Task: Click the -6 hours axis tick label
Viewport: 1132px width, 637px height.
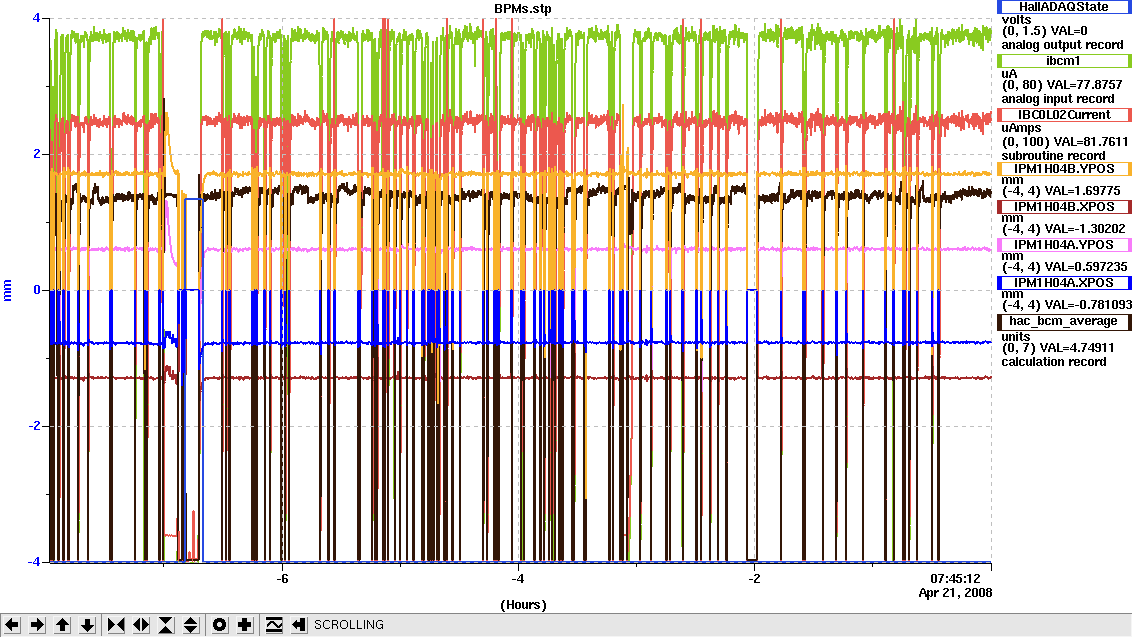Action: point(282,579)
